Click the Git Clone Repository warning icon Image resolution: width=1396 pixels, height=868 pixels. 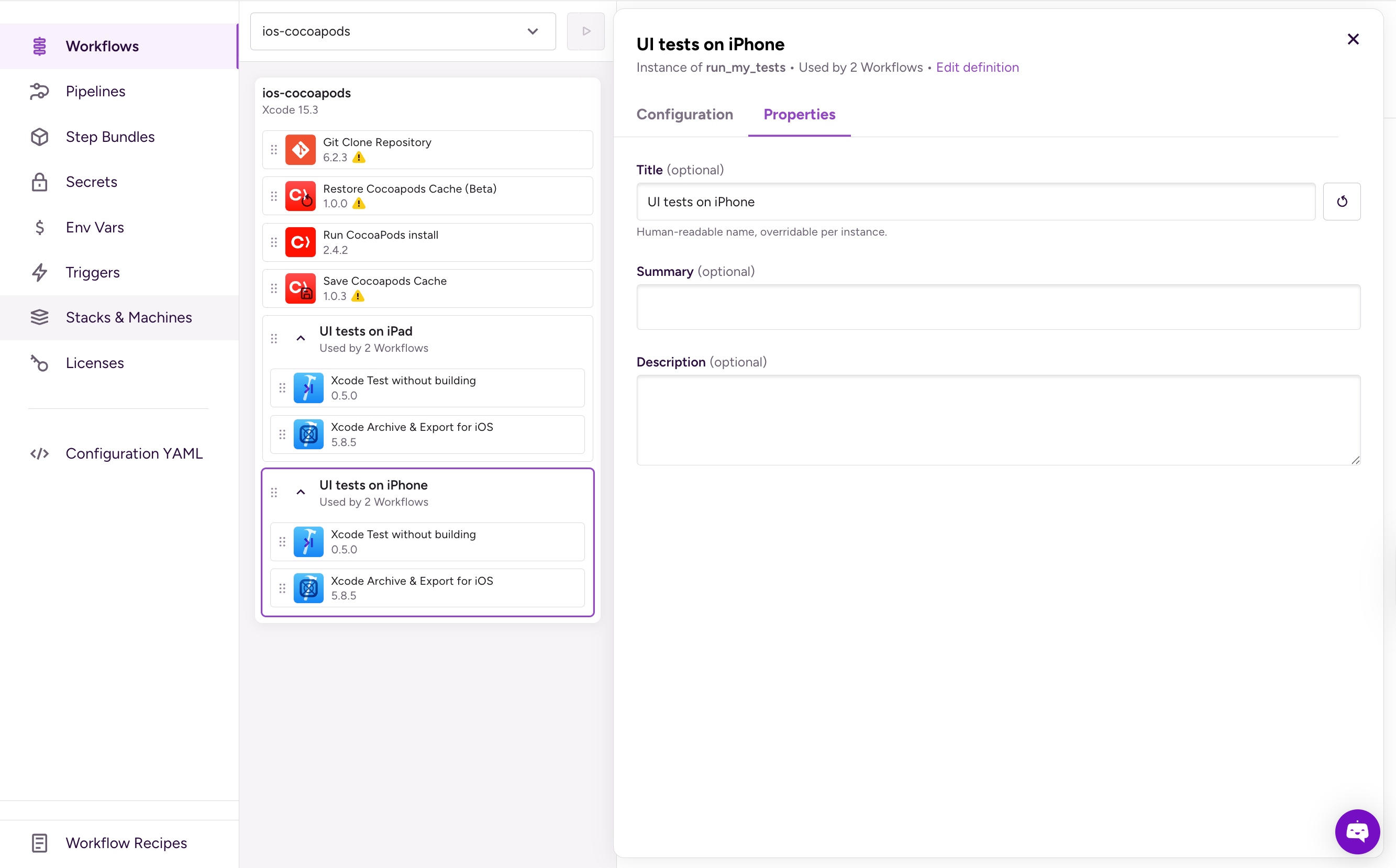click(x=359, y=157)
